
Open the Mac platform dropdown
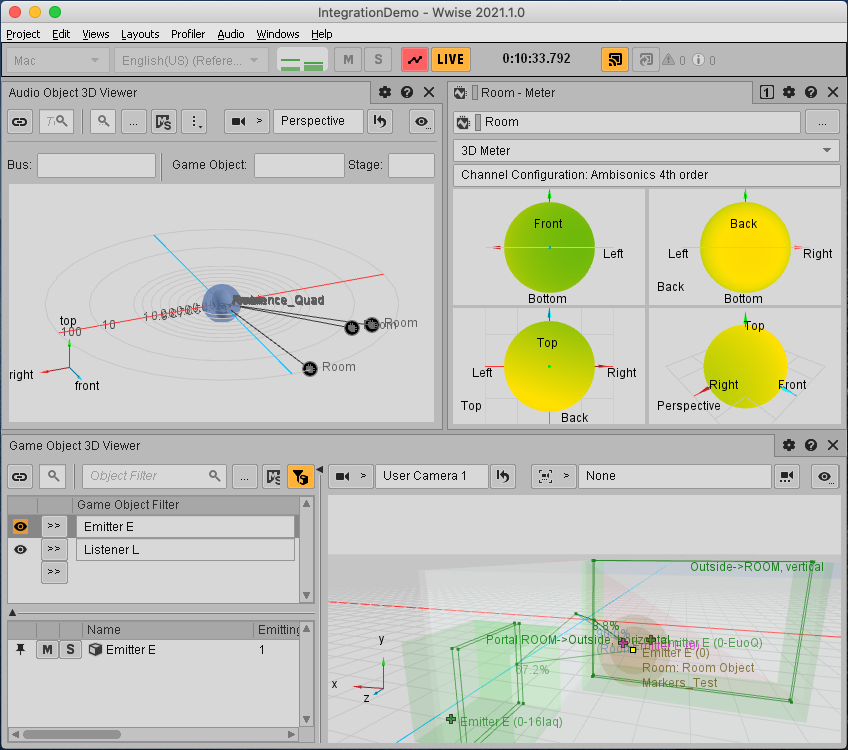56,60
